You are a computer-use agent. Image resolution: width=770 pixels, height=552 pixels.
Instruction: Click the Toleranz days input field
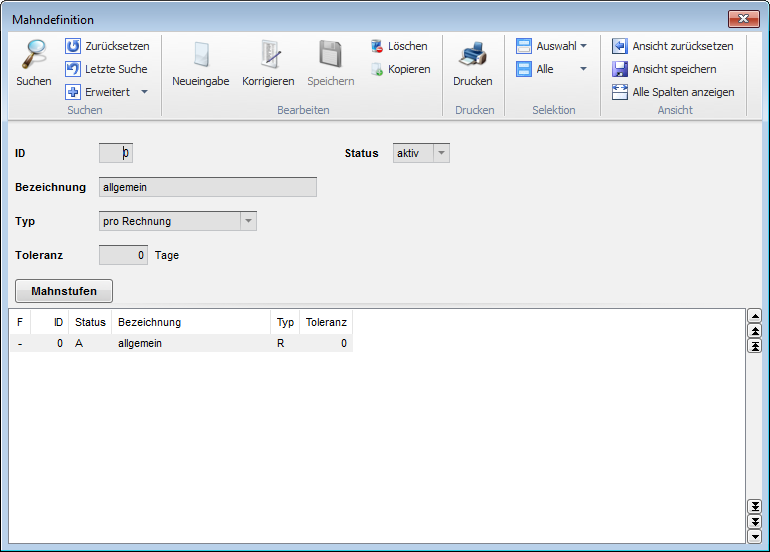[123, 255]
